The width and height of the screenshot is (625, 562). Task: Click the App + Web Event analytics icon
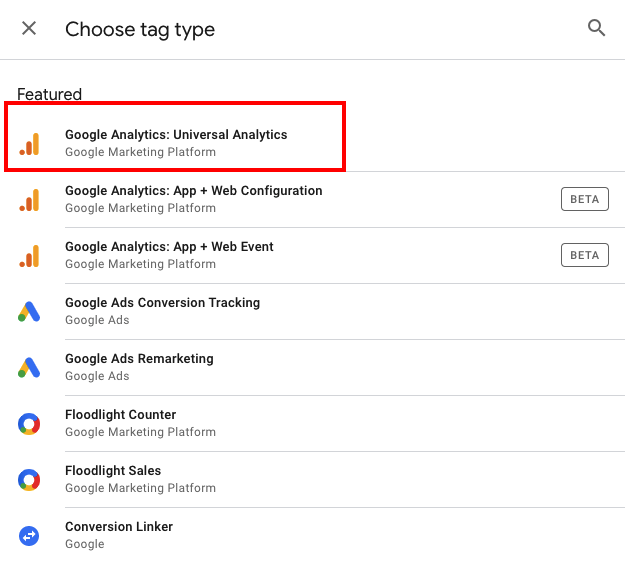point(29,255)
